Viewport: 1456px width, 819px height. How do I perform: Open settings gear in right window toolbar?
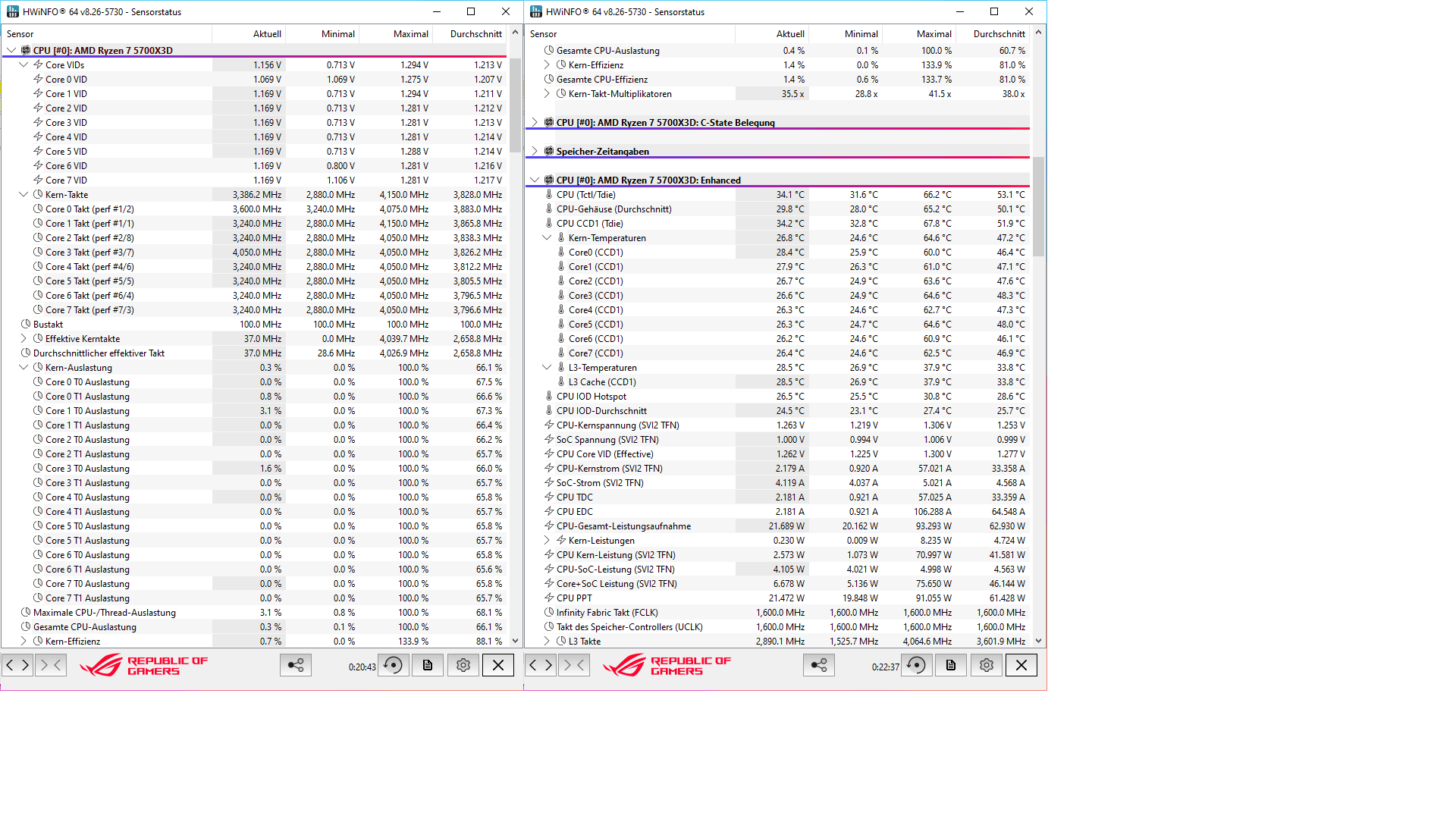(x=986, y=665)
